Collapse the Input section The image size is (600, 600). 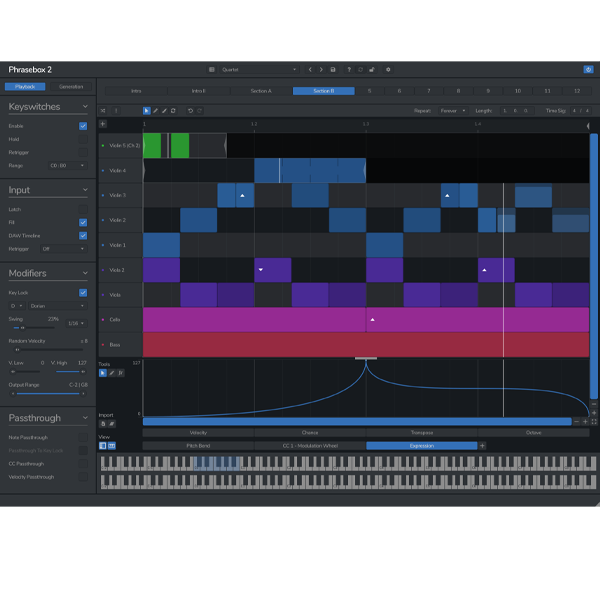(x=85, y=190)
